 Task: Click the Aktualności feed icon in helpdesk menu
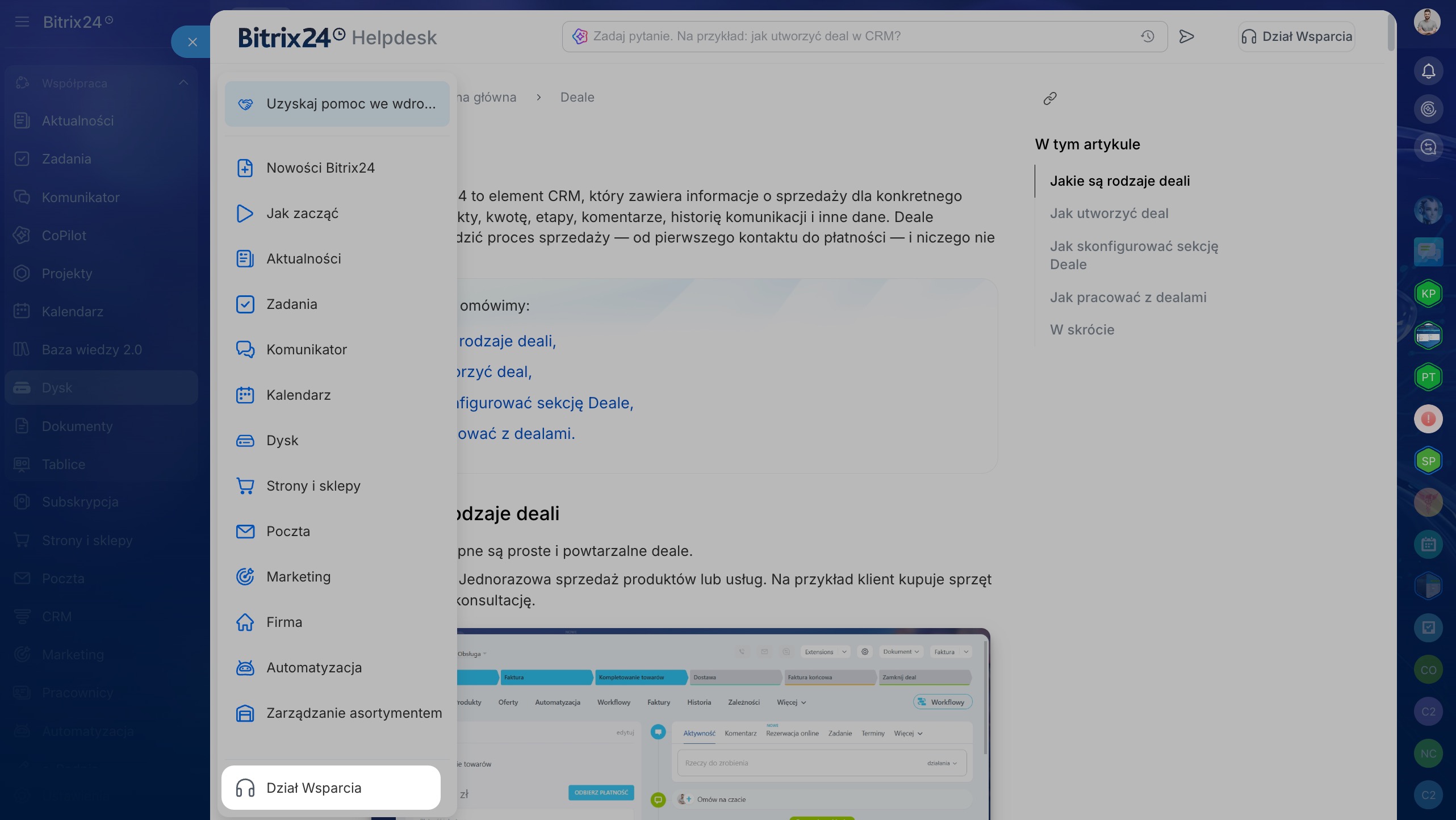245,259
